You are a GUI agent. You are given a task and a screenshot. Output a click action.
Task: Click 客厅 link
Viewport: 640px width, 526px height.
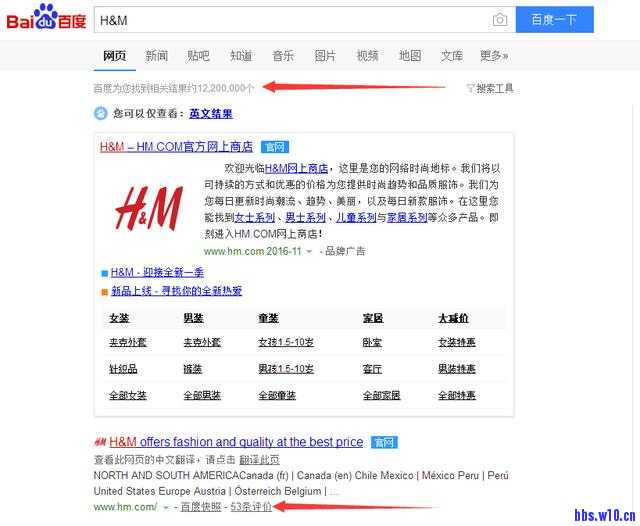click(372, 369)
